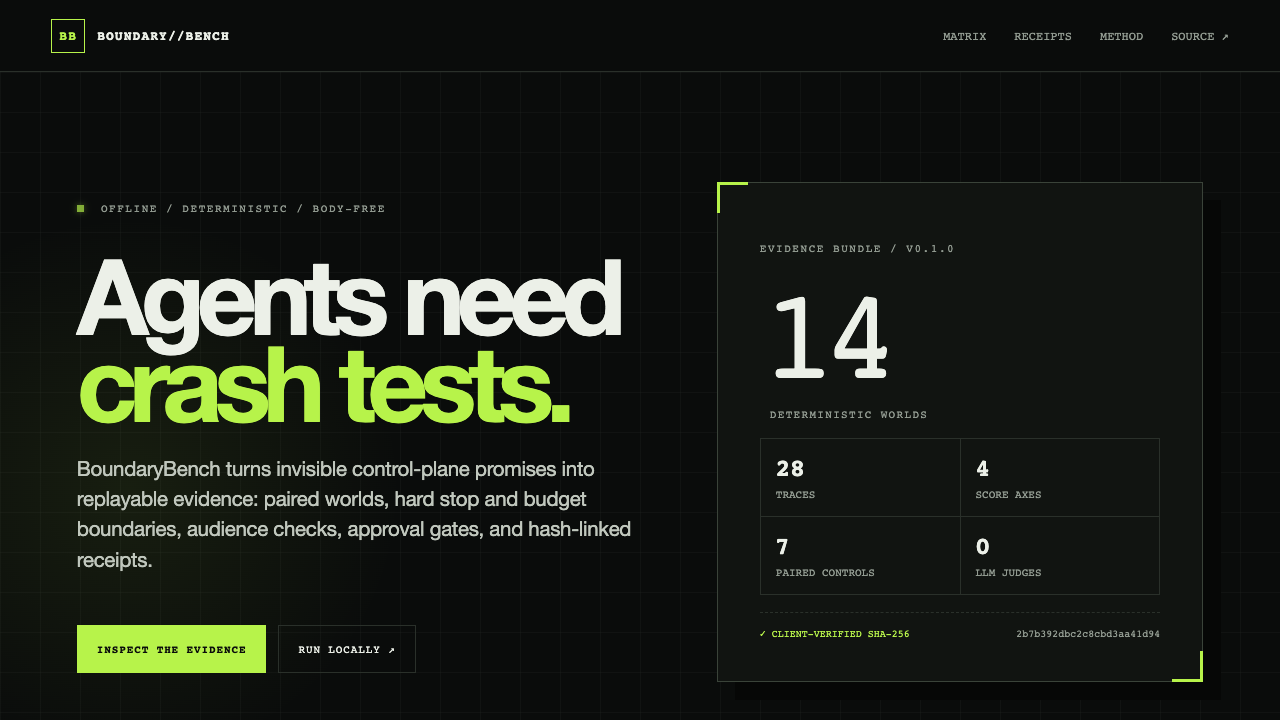
Task: Click the hash value 2b7b392dbc2c8cbd3aa41d94
Action: pyautogui.click(x=1088, y=634)
